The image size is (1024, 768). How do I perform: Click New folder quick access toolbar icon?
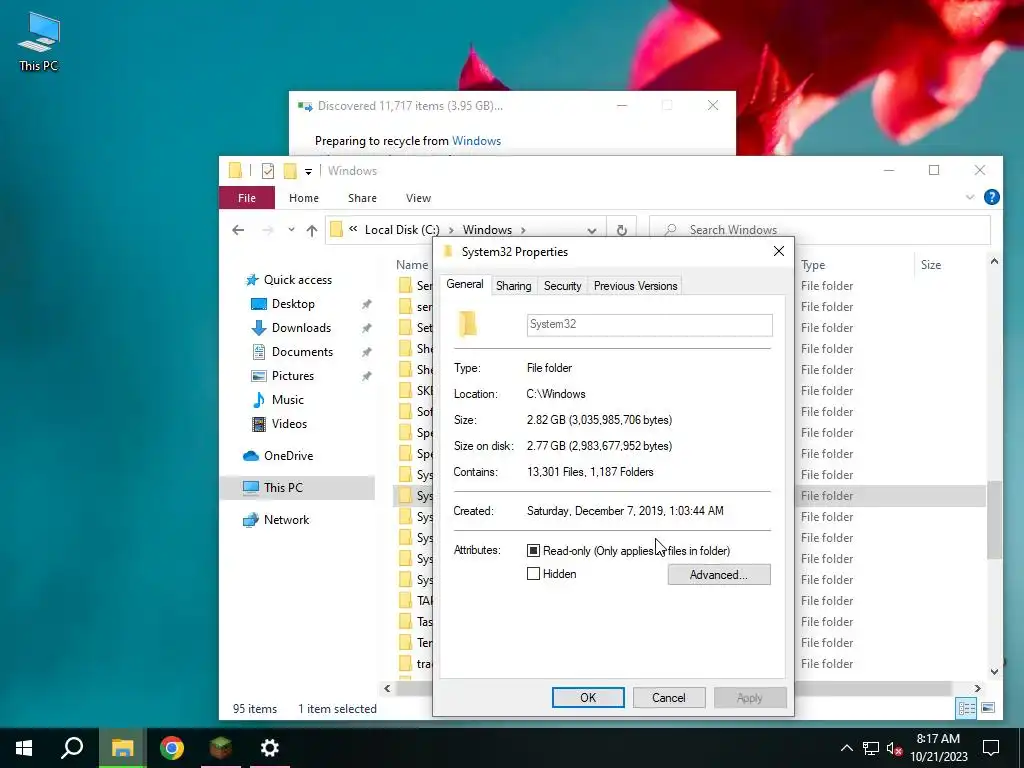(x=290, y=171)
